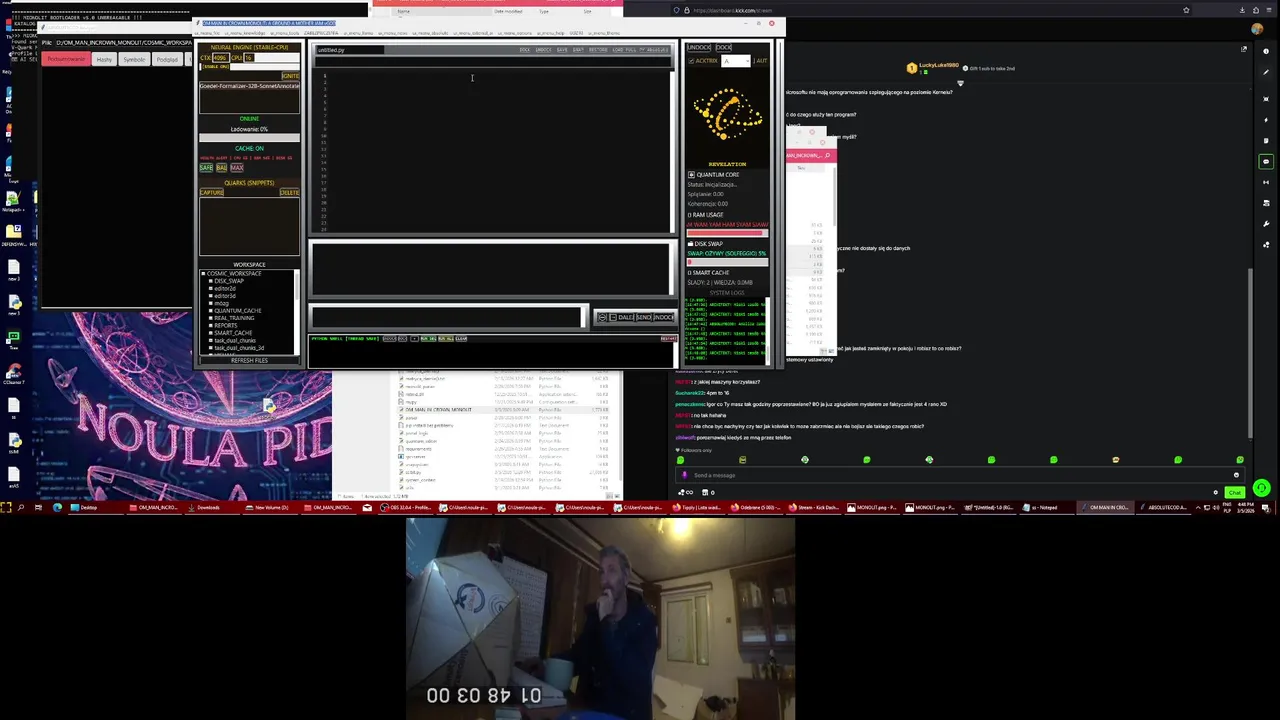Click the SEND button
Image resolution: width=1280 pixels, height=720 pixels.
click(x=644, y=317)
